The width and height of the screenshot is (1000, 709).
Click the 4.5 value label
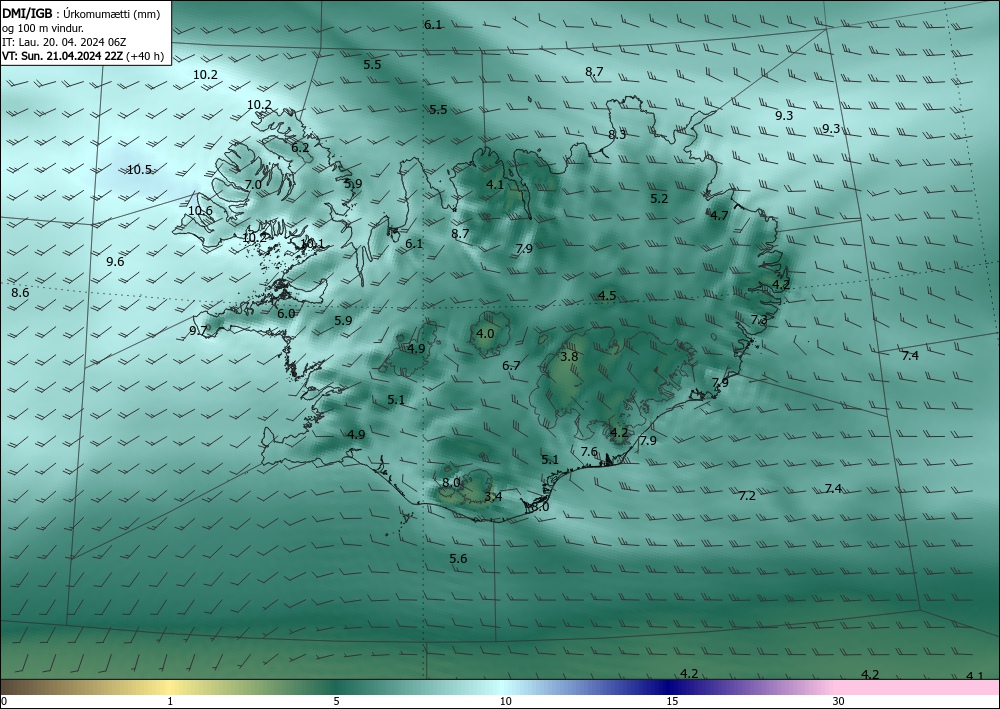pyautogui.click(x=607, y=295)
